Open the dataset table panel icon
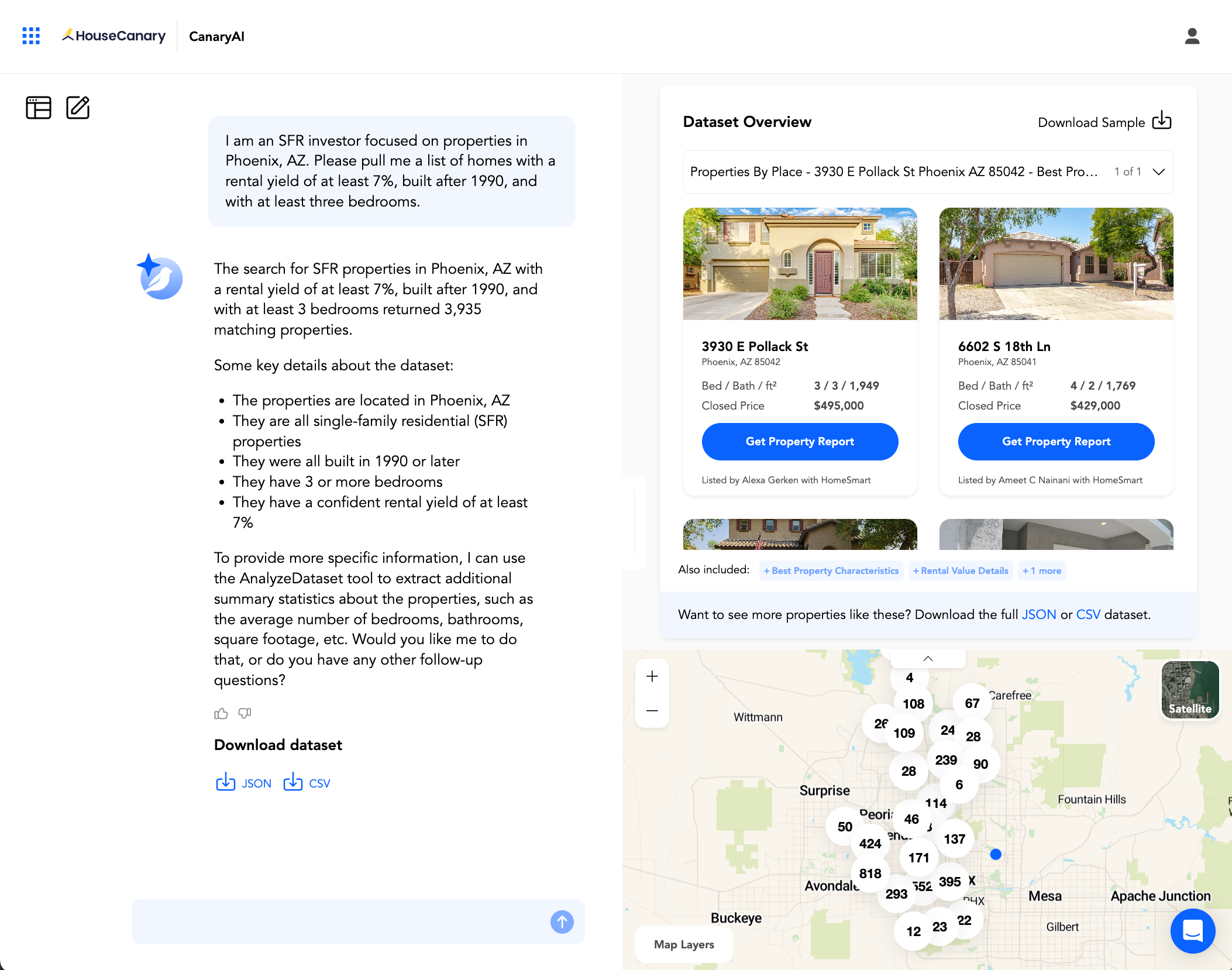The height and width of the screenshot is (970, 1232). 39,108
